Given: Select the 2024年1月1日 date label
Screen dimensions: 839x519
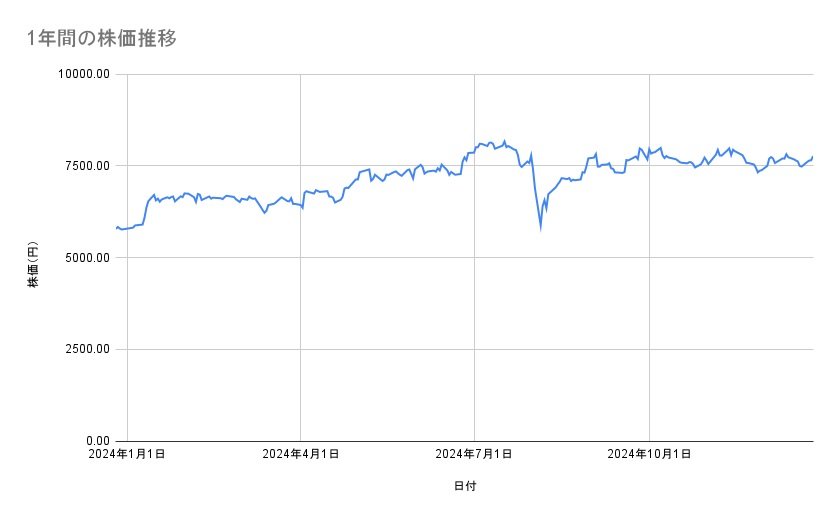Looking at the screenshot, I should point(127,454).
